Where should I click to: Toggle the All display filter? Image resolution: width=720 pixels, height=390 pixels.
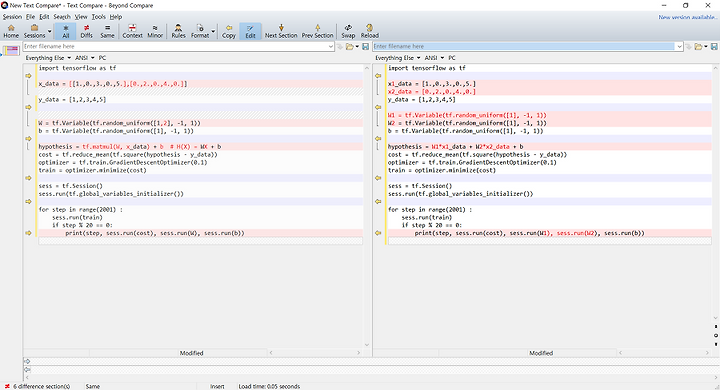[x=66, y=31]
